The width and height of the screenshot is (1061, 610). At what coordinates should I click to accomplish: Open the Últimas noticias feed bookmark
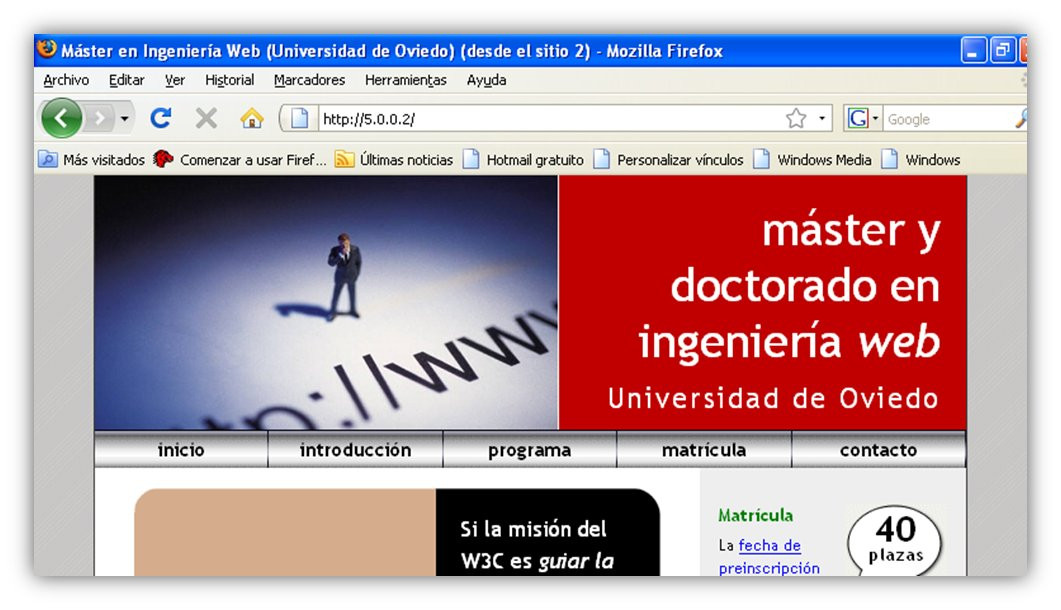point(394,160)
